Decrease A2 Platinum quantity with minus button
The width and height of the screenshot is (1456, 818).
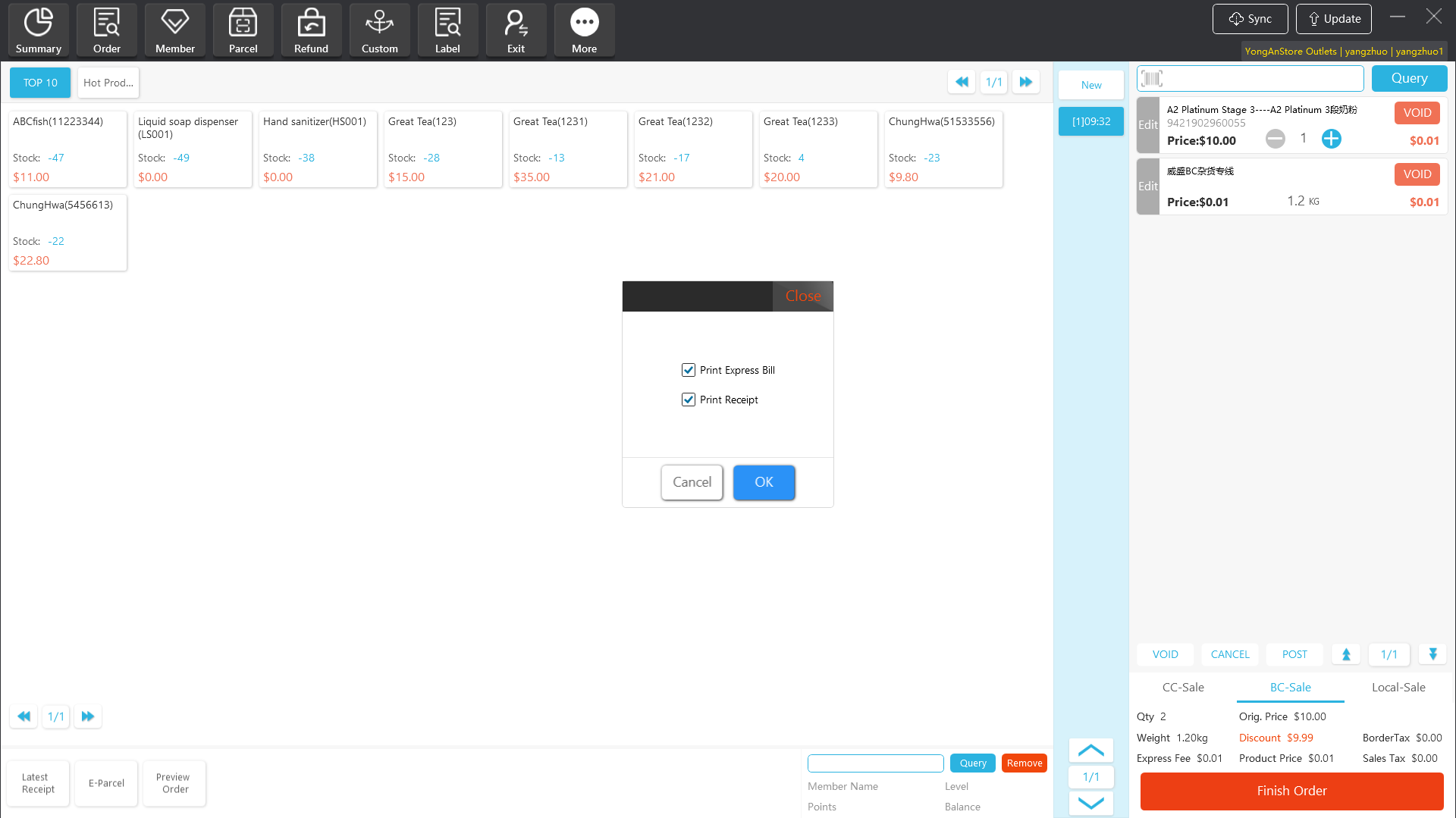[x=1276, y=139]
